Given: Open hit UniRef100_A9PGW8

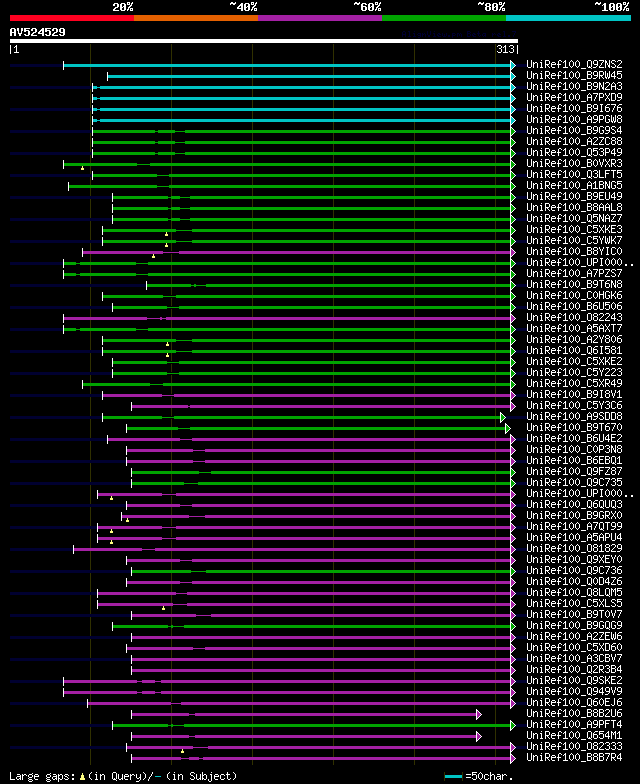Looking at the screenshot, I should coord(574,120).
